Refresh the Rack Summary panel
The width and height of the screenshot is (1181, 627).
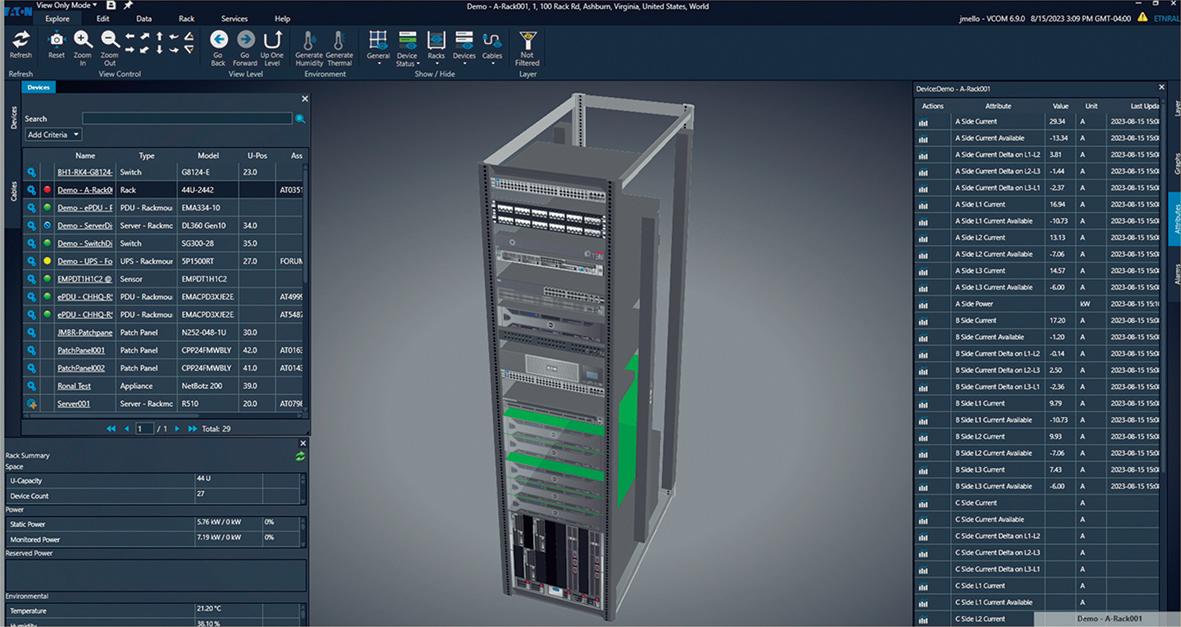(x=301, y=456)
